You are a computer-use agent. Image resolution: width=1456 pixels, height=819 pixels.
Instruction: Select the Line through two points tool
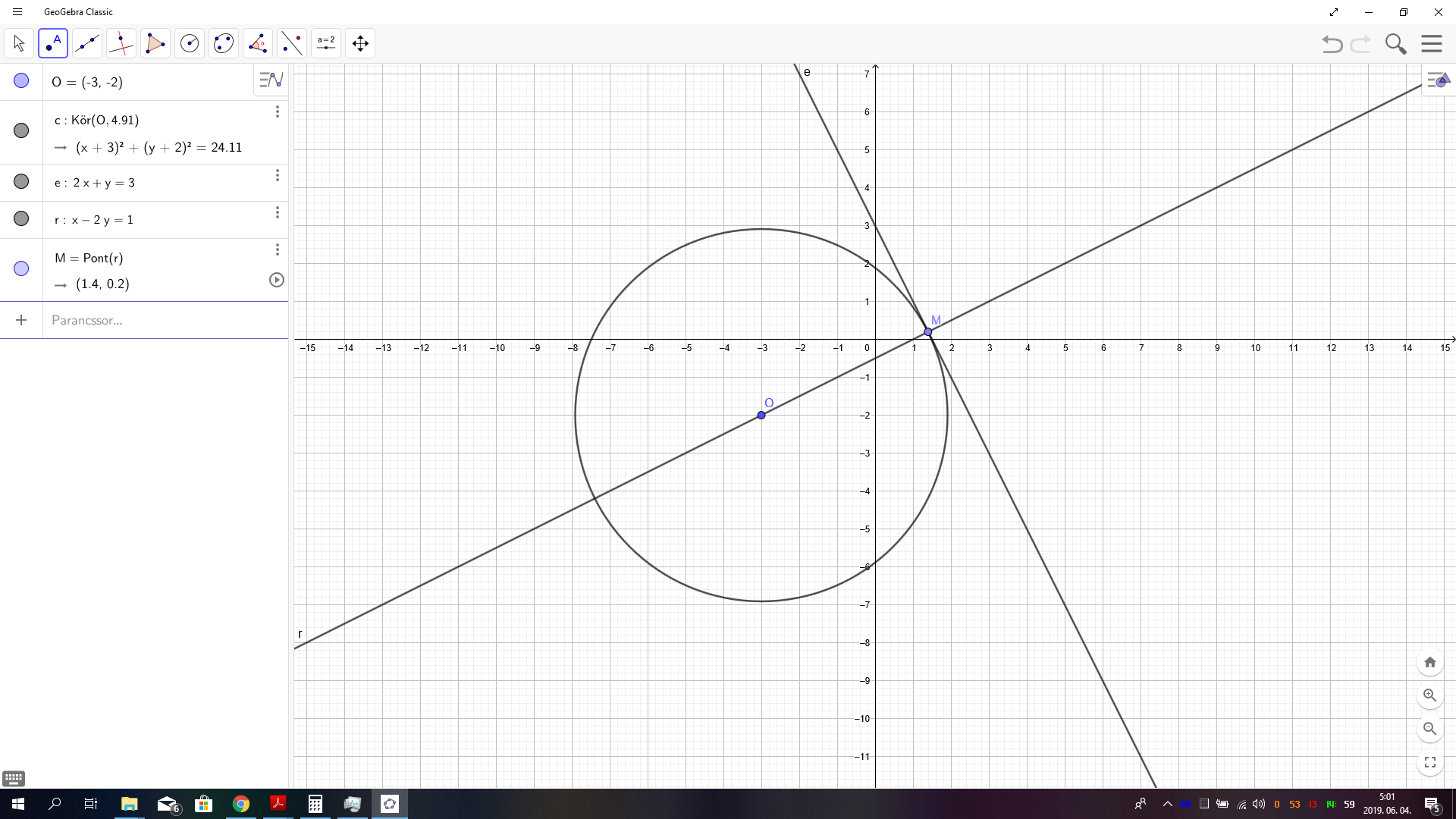pyautogui.click(x=87, y=43)
